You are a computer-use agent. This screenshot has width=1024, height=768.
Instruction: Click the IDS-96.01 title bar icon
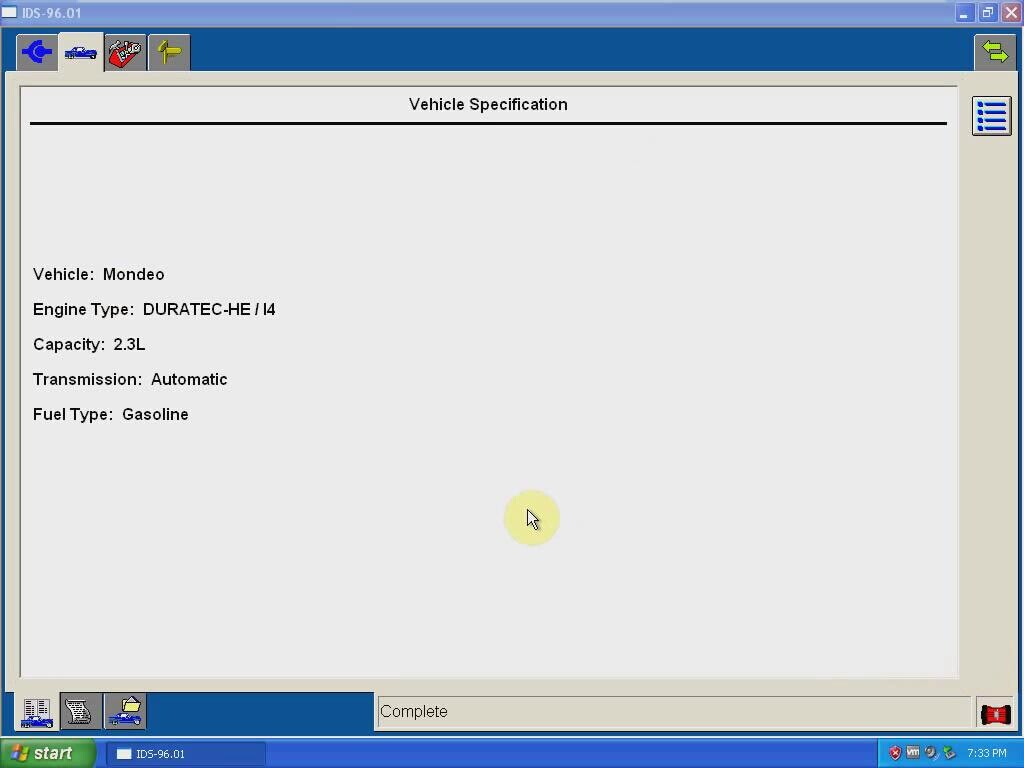coord(9,12)
